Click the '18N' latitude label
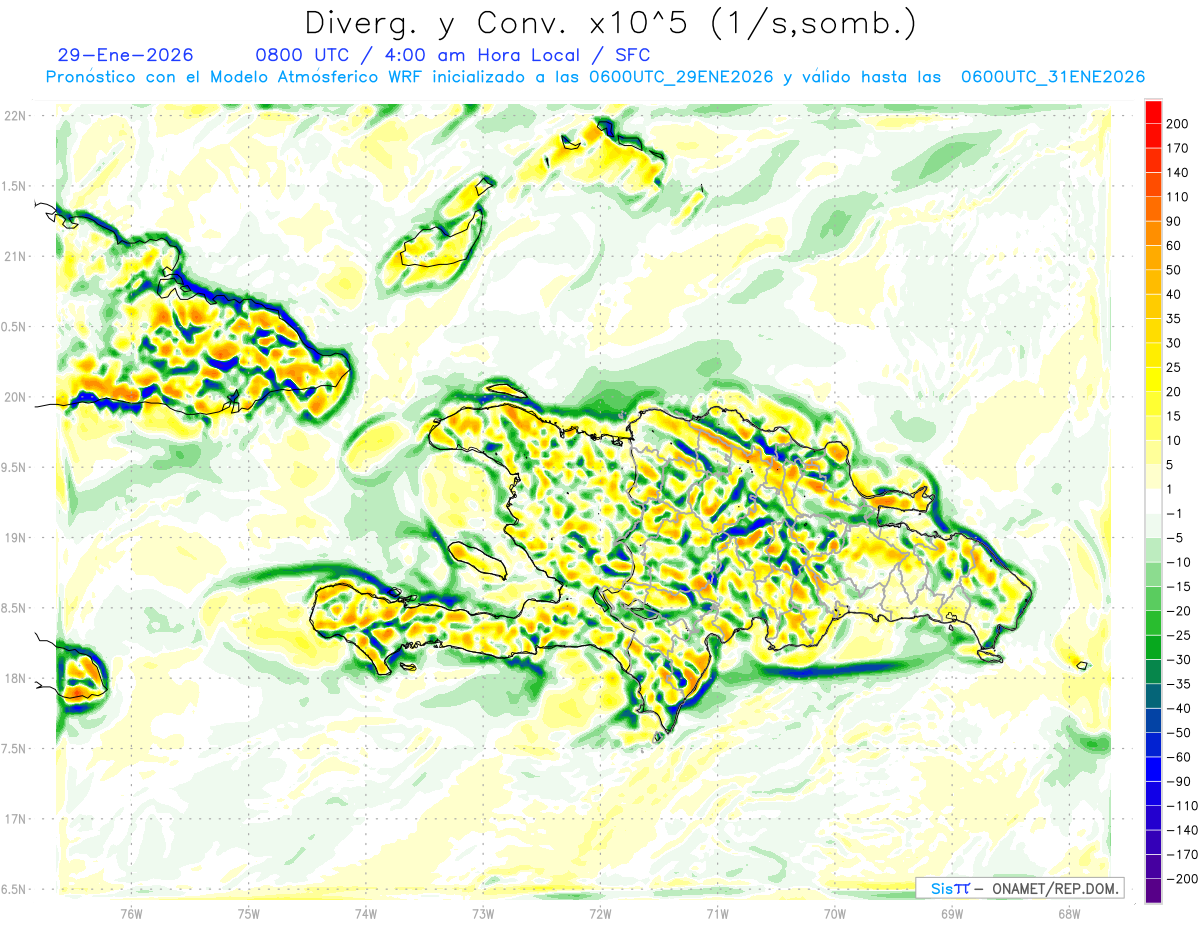 [x=16, y=678]
